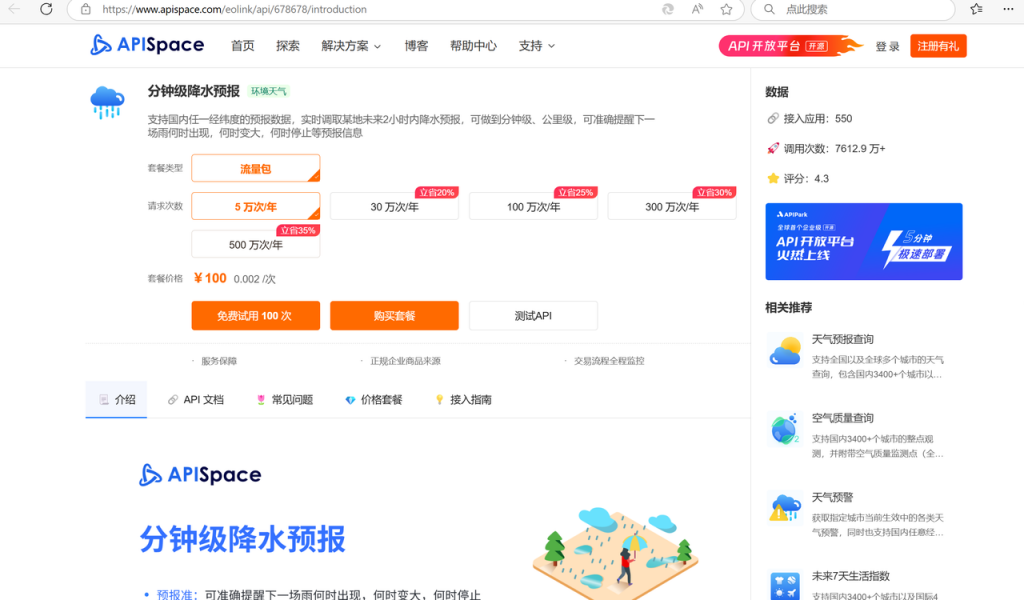This screenshot has width=1024, height=600.
Task: Click the translate icon in address bar
Action: (667, 9)
